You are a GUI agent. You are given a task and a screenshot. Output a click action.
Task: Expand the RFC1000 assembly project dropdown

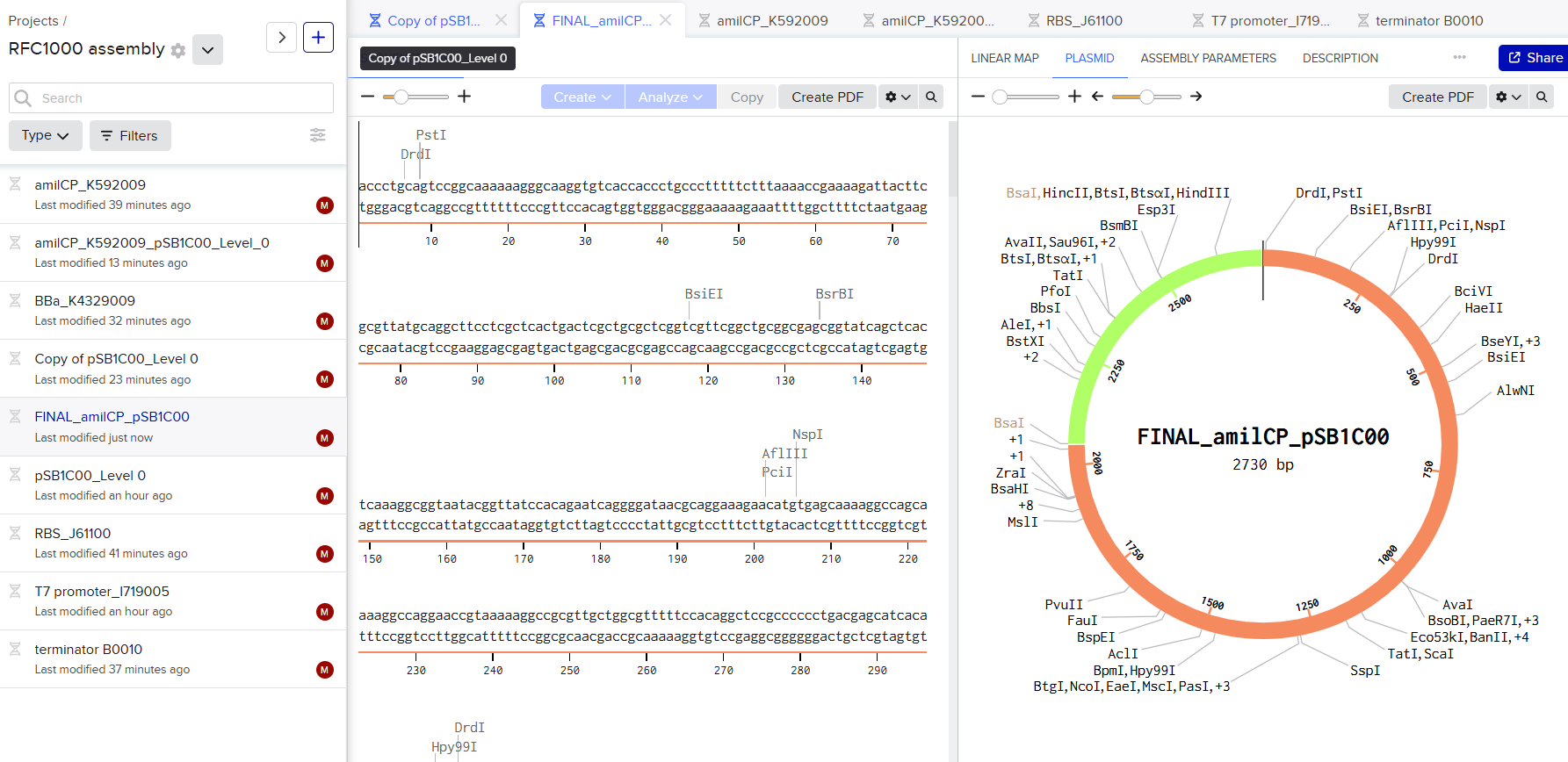click(207, 50)
